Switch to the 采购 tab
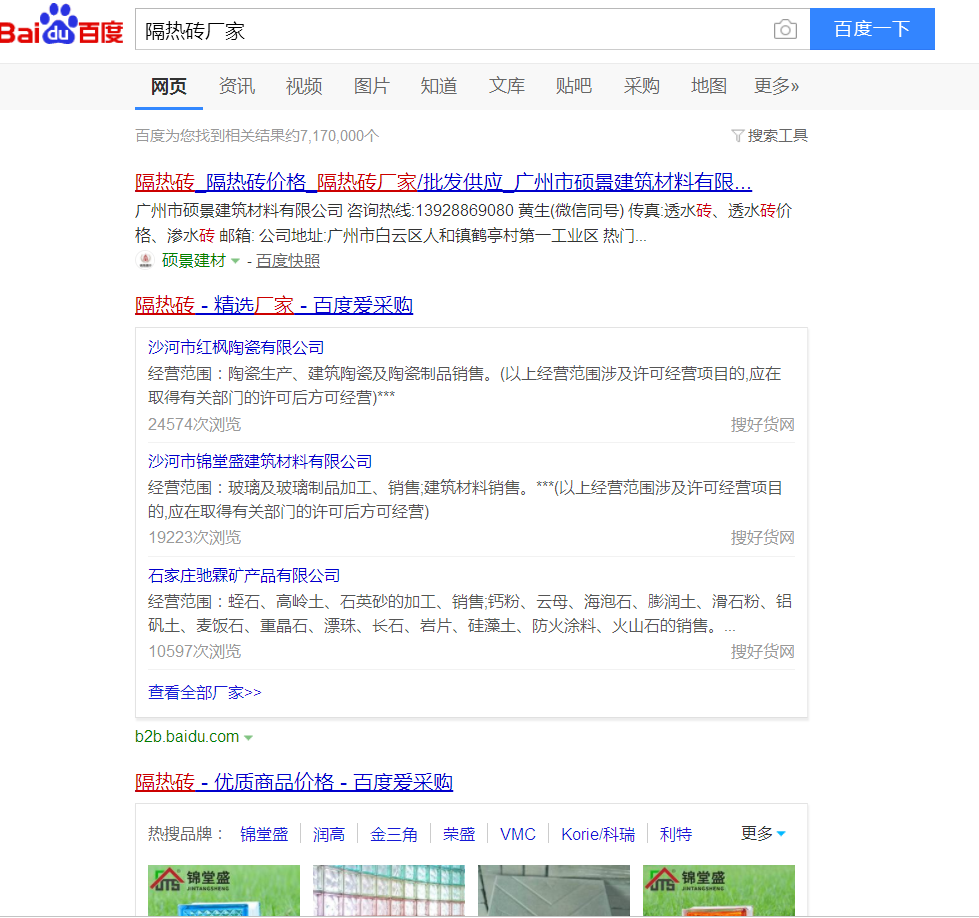 click(641, 86)
